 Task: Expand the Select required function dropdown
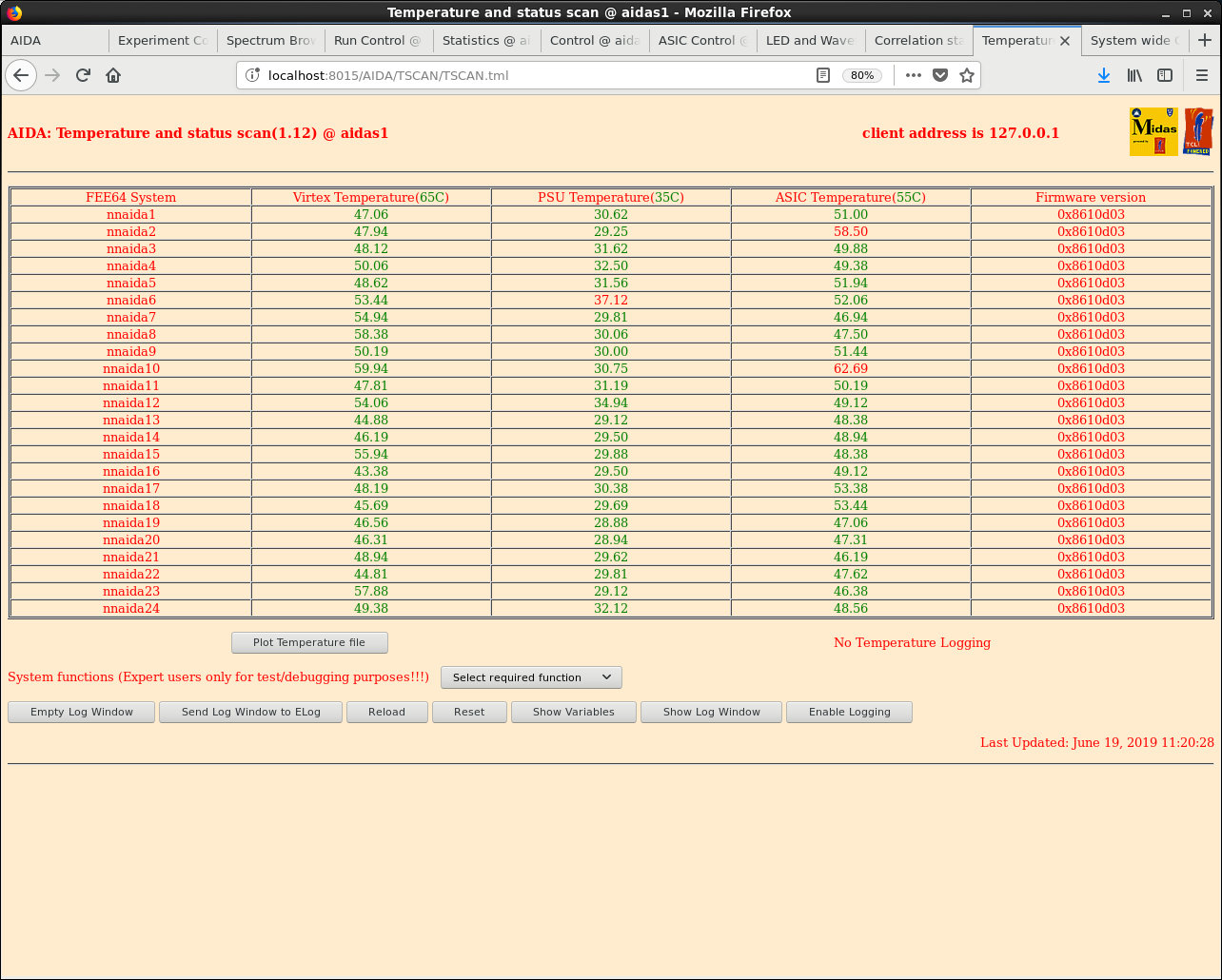531,677
